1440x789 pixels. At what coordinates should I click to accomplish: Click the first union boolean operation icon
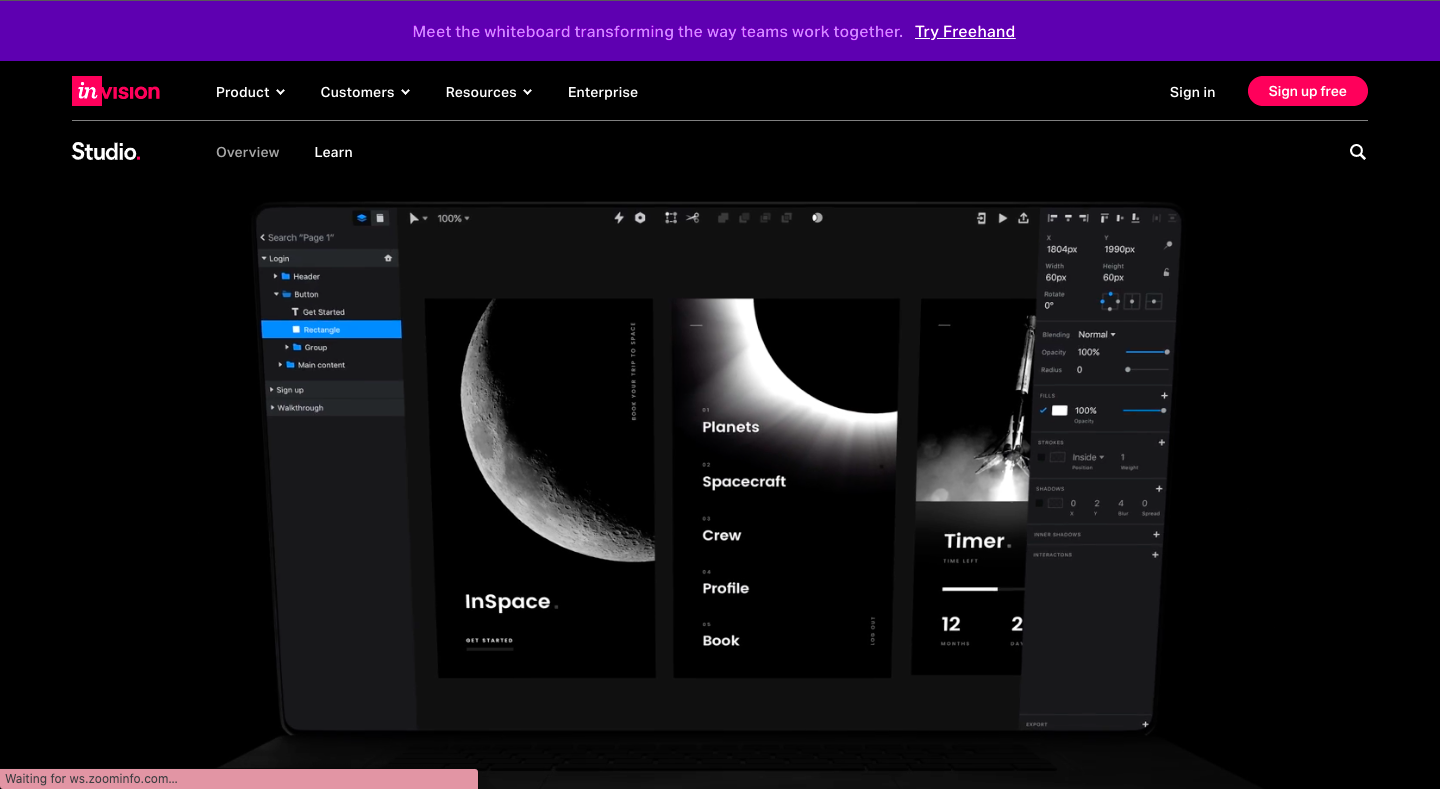[723, 218]
